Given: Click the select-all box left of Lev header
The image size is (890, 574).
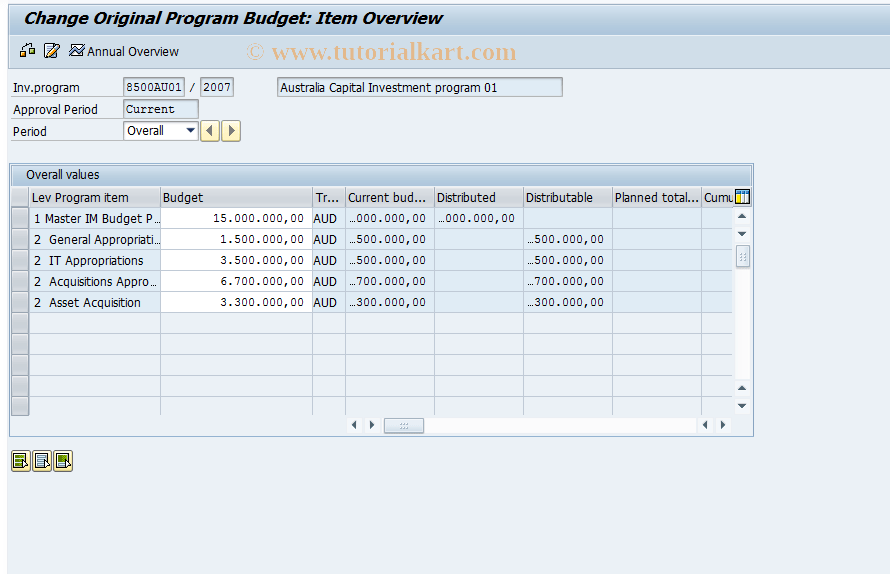Looking at the screenshot, I should coord(20,198).
